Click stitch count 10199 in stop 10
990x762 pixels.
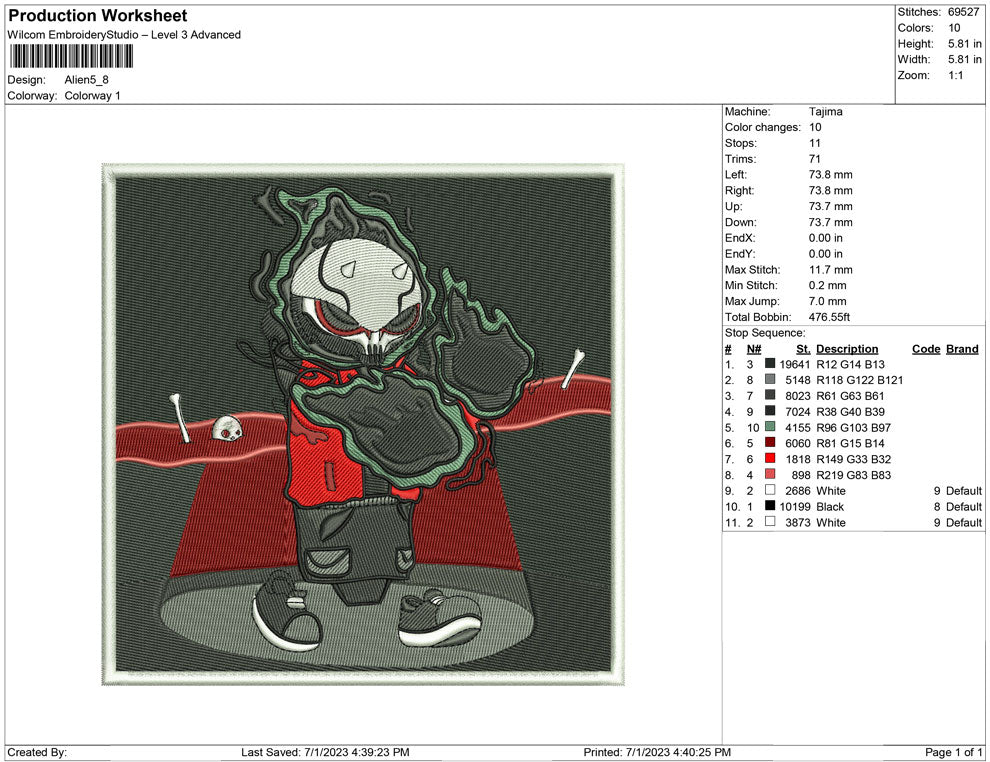tap(794, 506)
